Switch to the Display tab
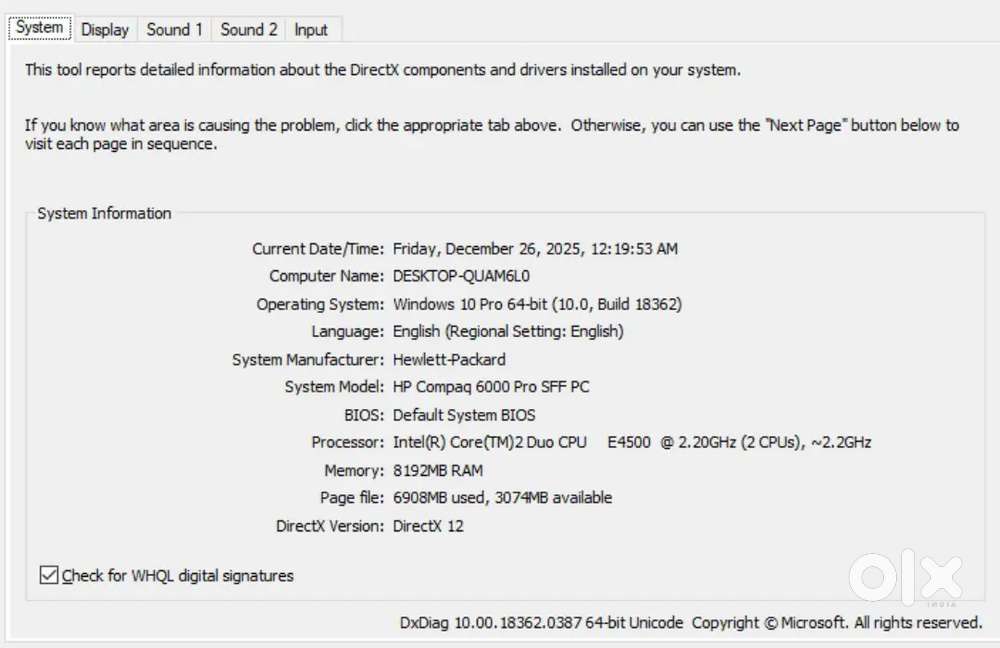 tap(105, 30)
